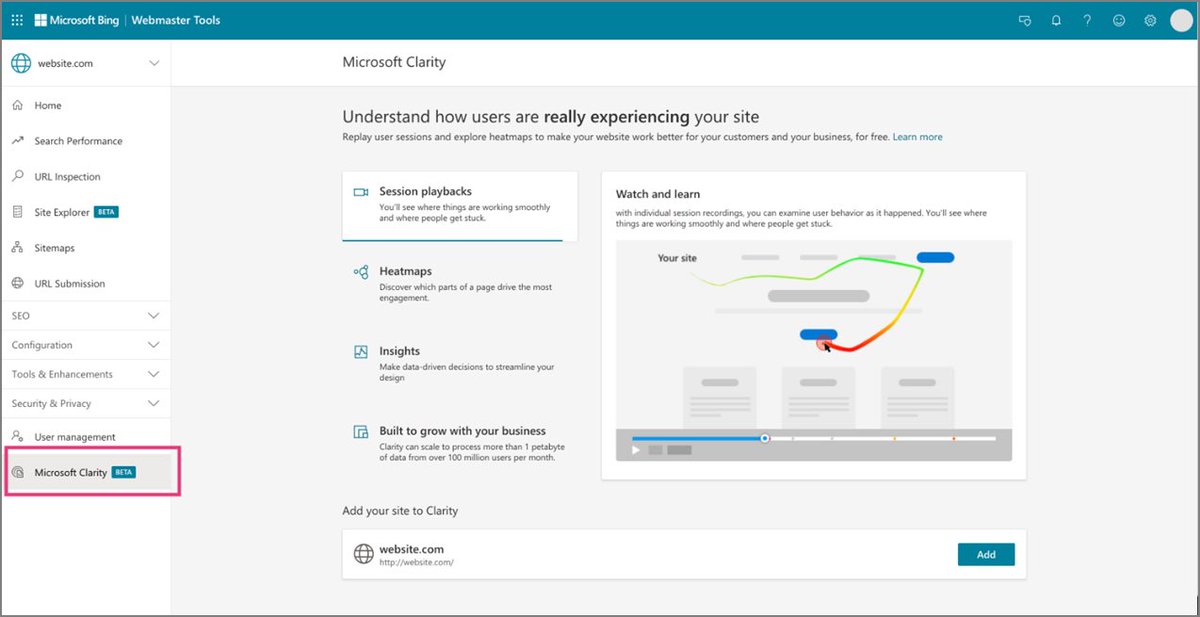
Task: Click the Microsoft Clarity page title
Action: pos(394,62)
